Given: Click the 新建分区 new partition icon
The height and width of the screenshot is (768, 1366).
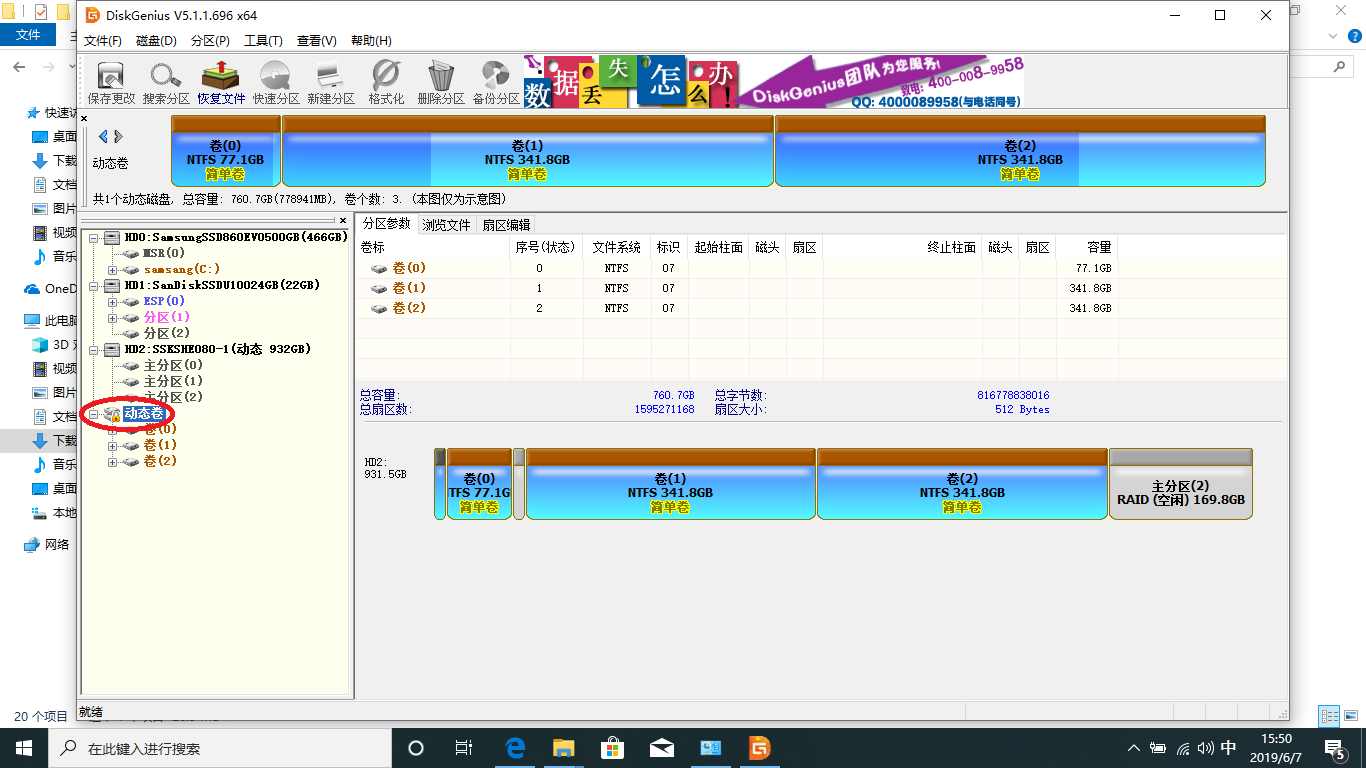Looking at the screenshot, I should [331, 82].
